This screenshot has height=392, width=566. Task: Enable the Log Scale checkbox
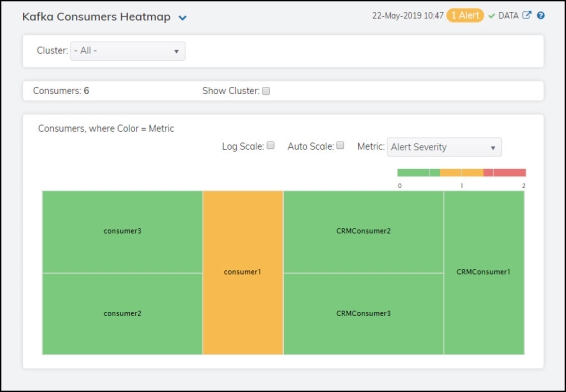click(271, 145)
